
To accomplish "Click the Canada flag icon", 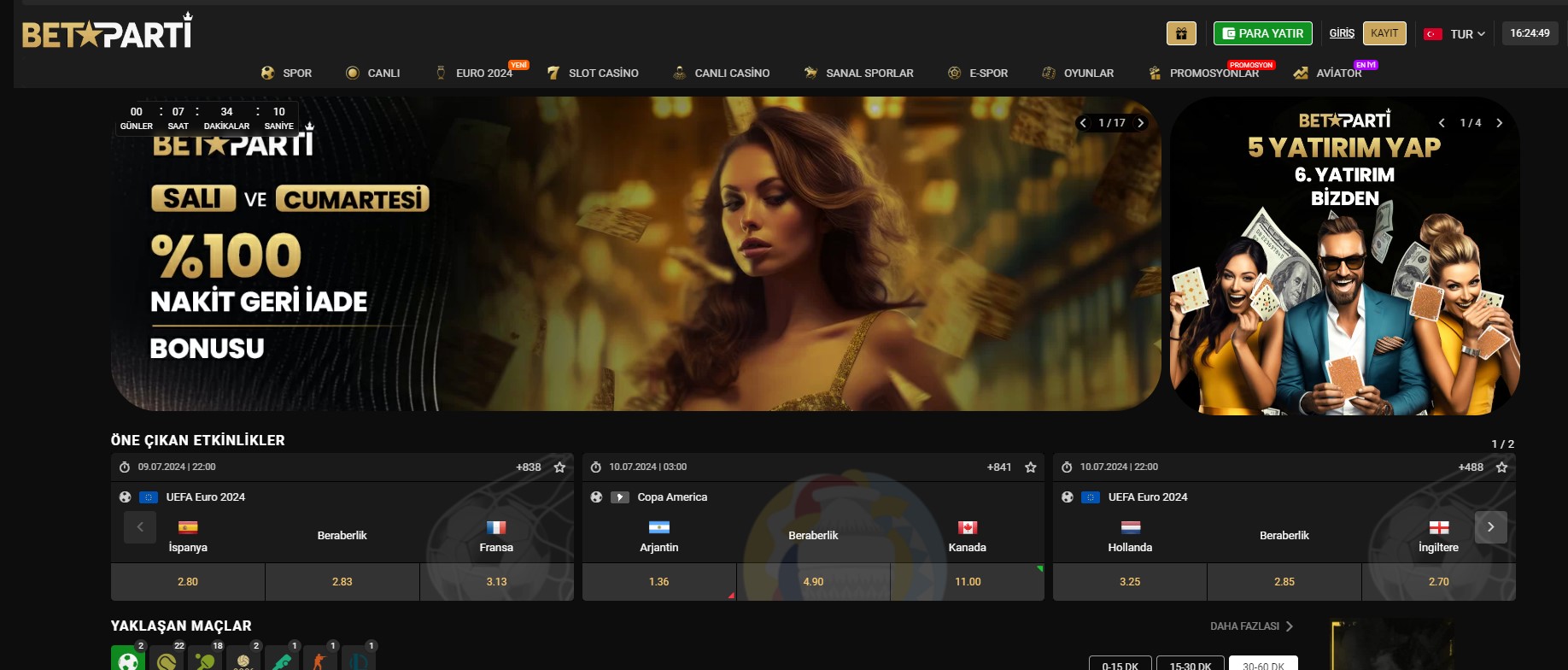I will tap(968, 527).
